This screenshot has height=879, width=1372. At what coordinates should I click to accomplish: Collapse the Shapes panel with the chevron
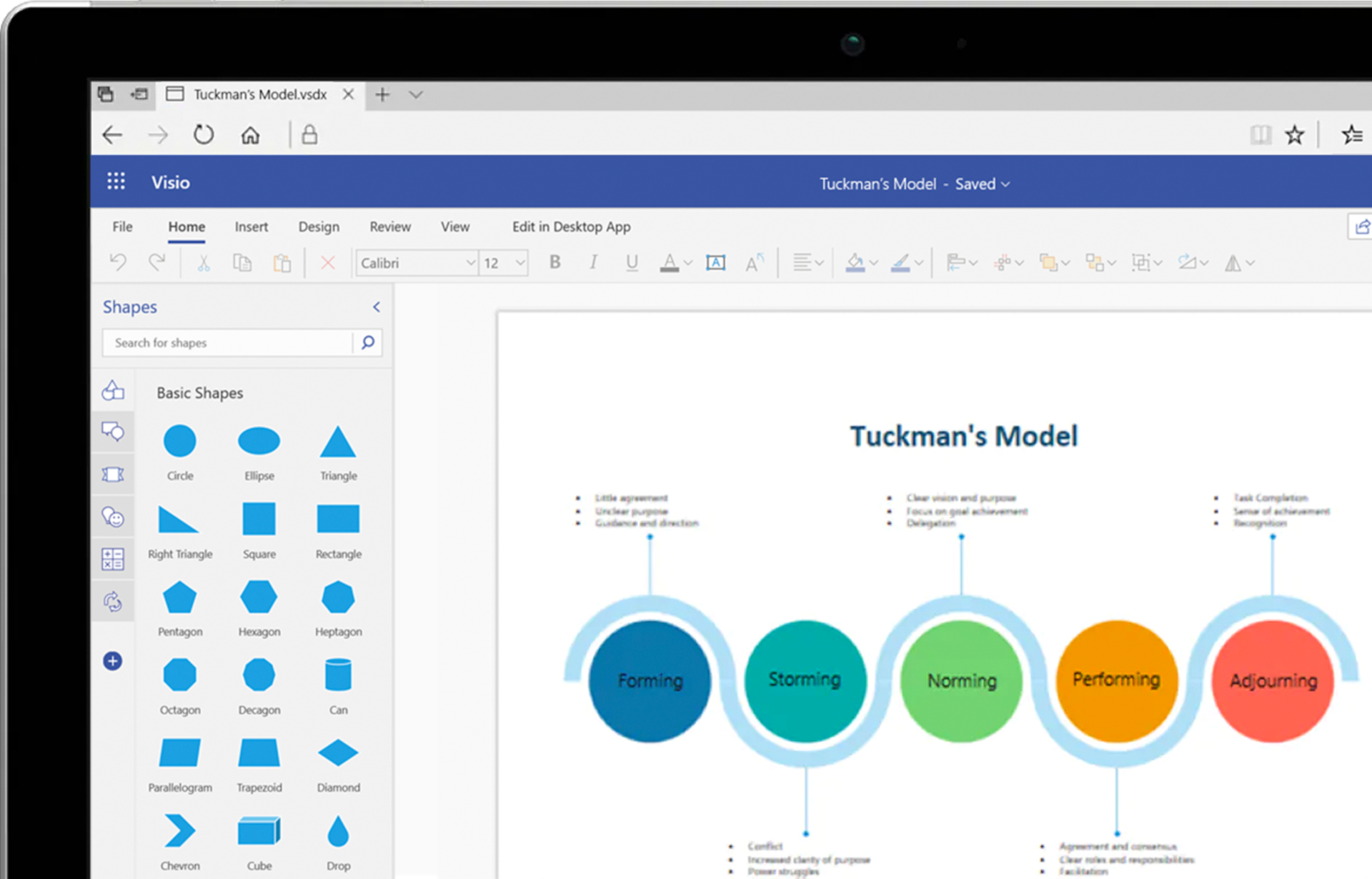(377, 307)
